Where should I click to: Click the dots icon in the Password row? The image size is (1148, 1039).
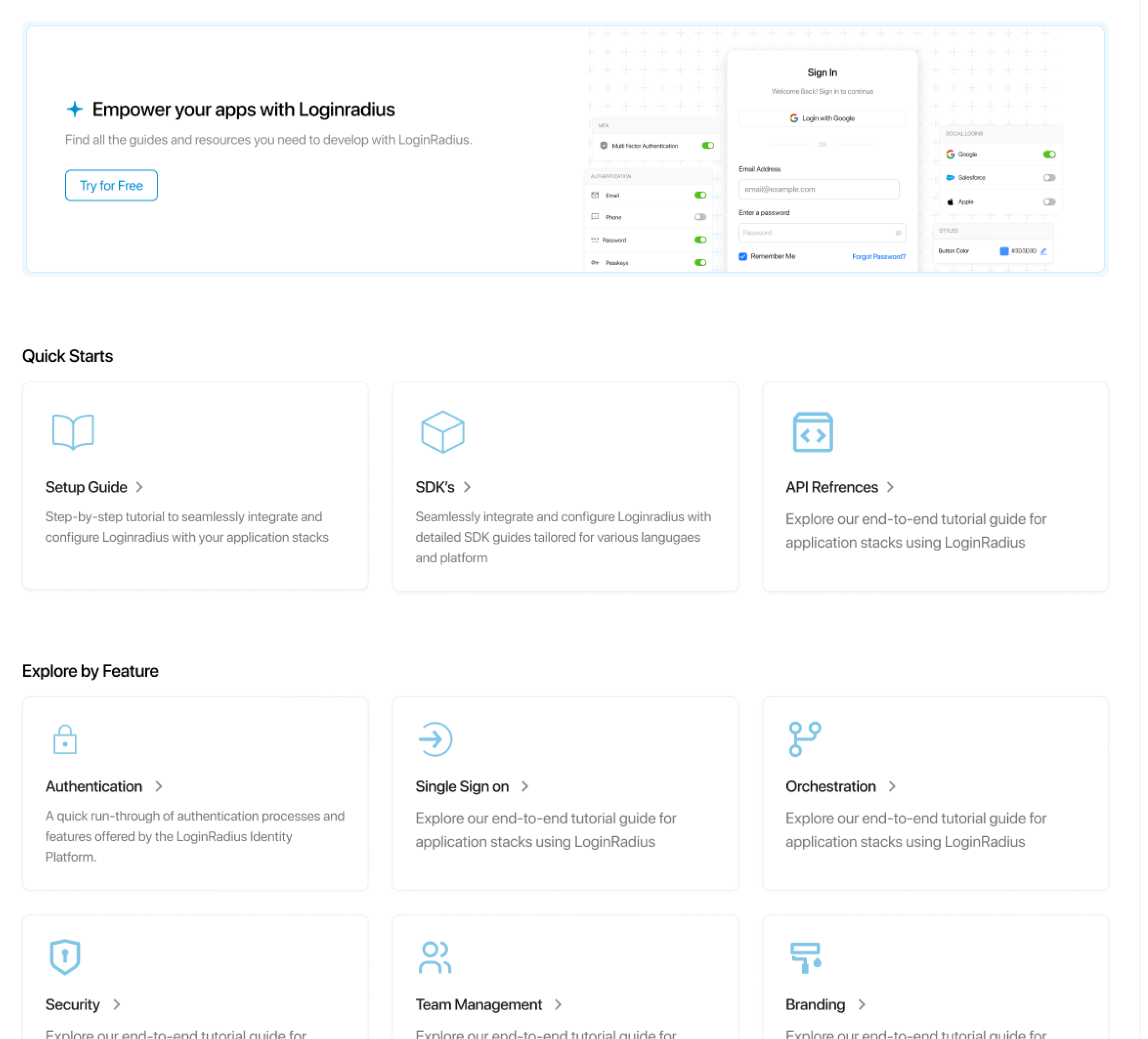coord(595,240)
